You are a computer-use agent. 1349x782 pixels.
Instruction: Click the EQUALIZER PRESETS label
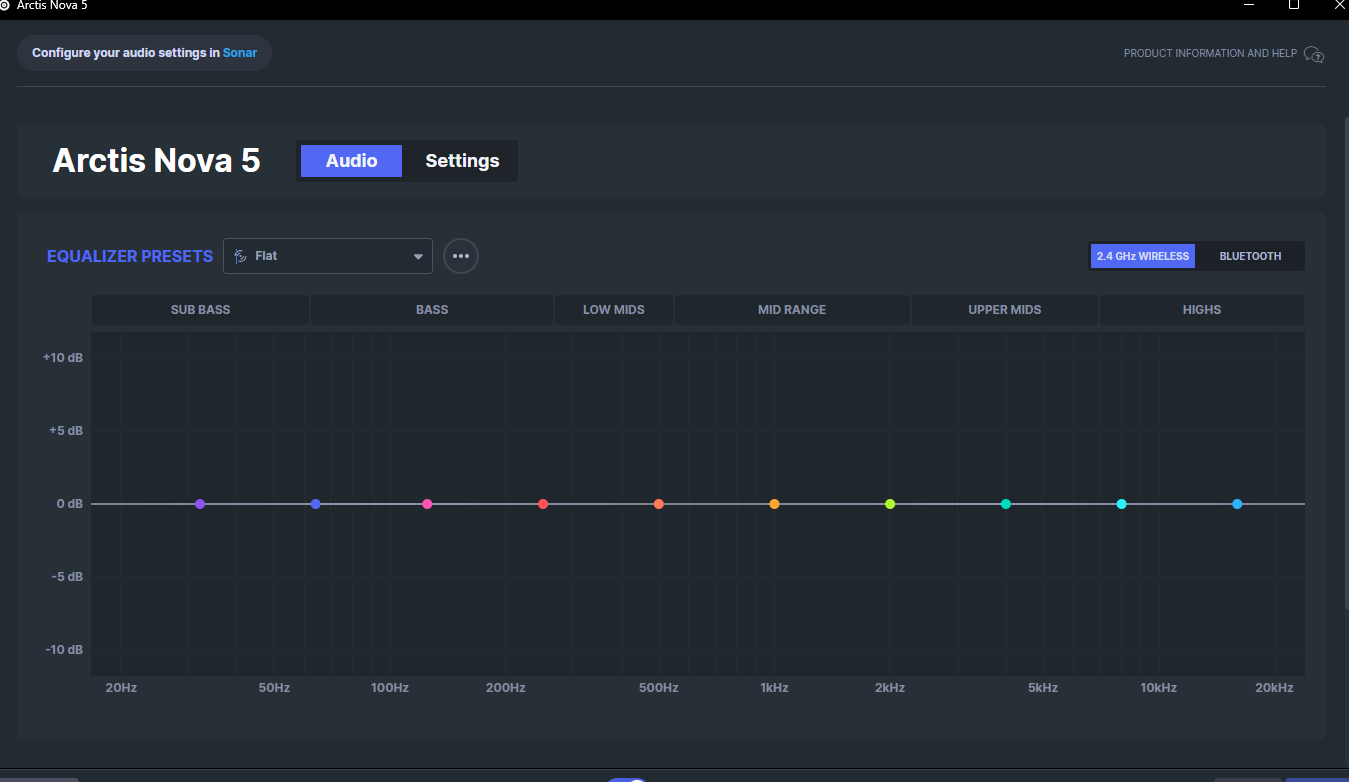130,256
